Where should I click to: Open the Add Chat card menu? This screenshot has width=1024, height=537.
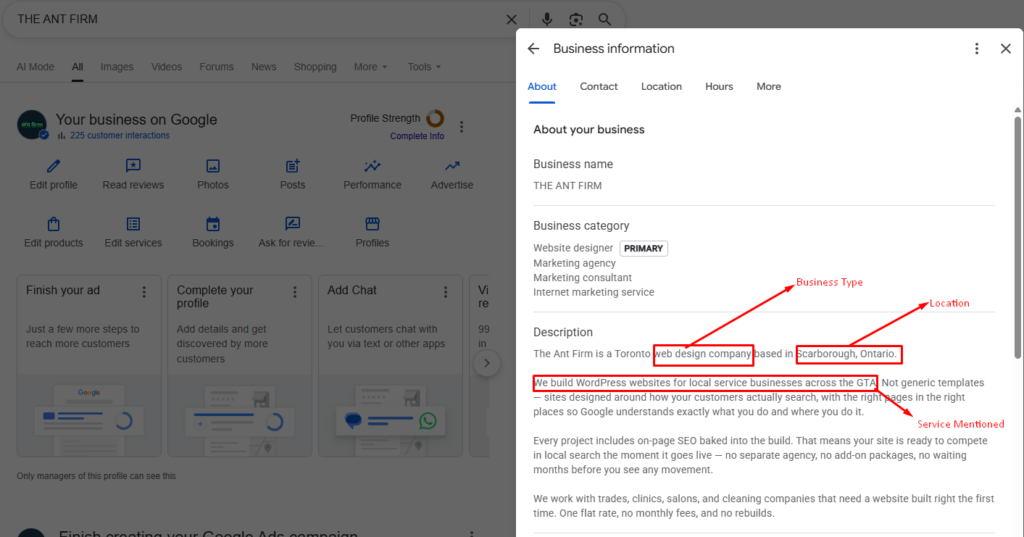click(445, 292)
